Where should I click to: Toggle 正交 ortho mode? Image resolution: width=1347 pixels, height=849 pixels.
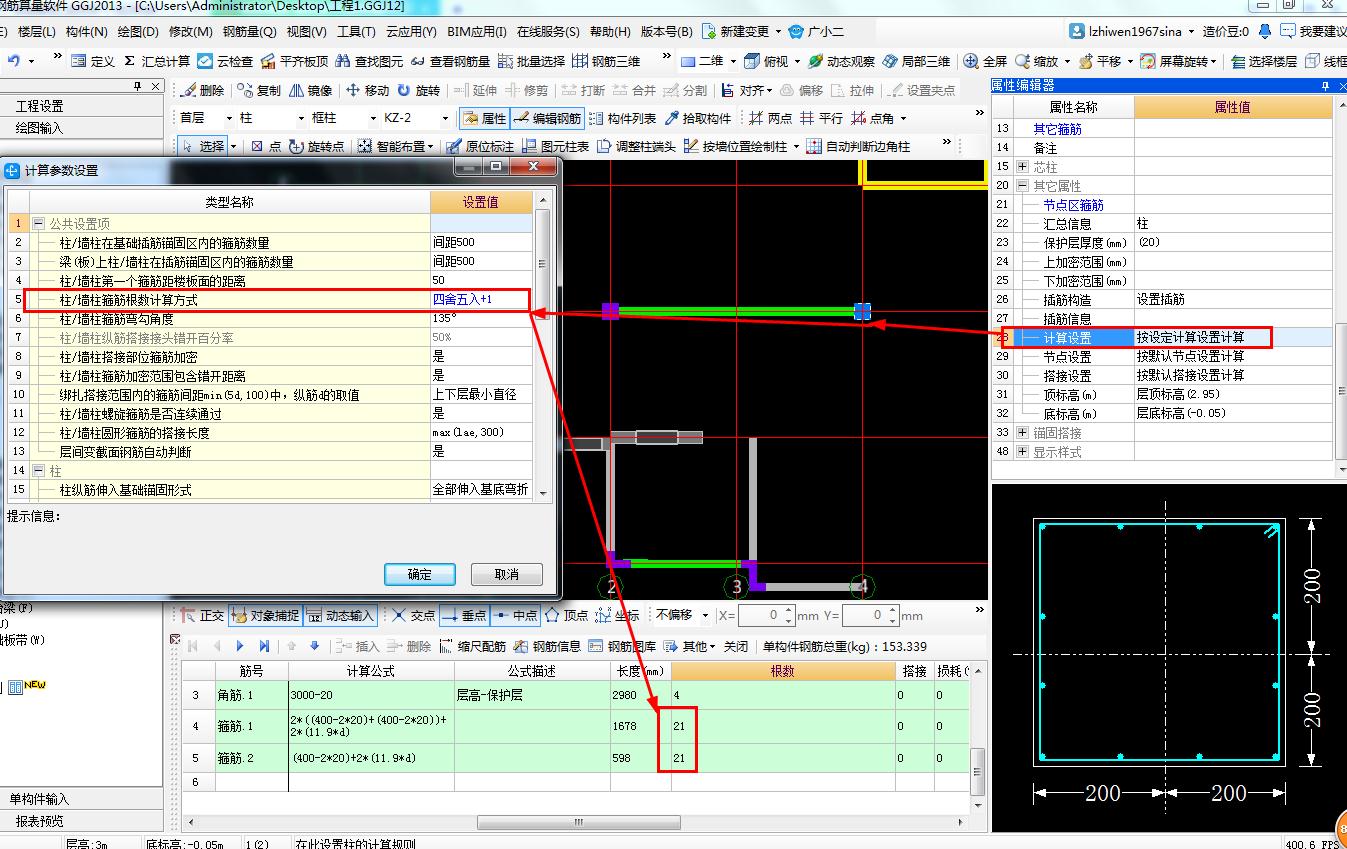click(x=202, y=615)
